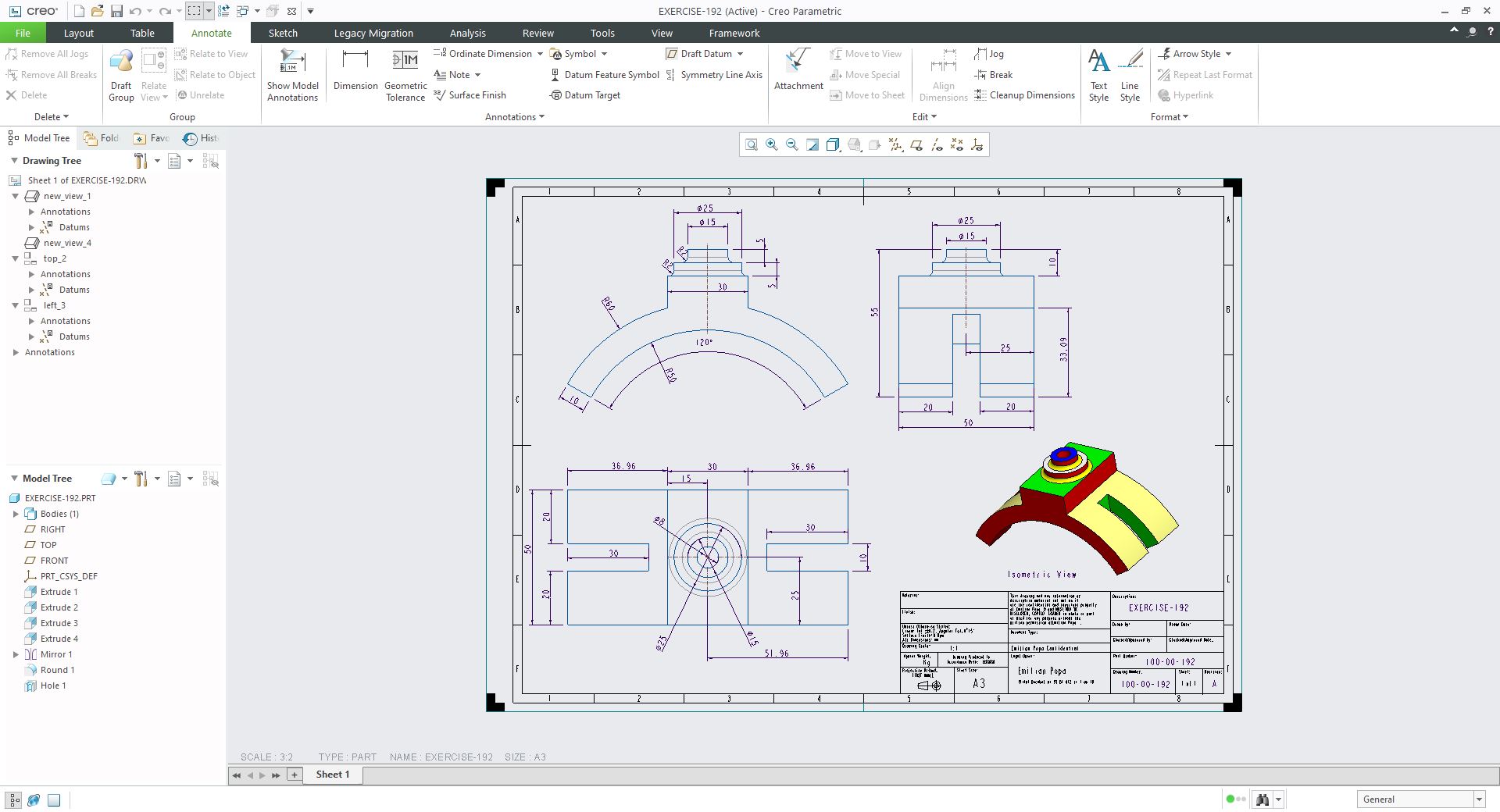The height and width of the screenshot is (812, 1500).
Task: Click the Datum Feature Symbol tool
Action: point(605,75)
